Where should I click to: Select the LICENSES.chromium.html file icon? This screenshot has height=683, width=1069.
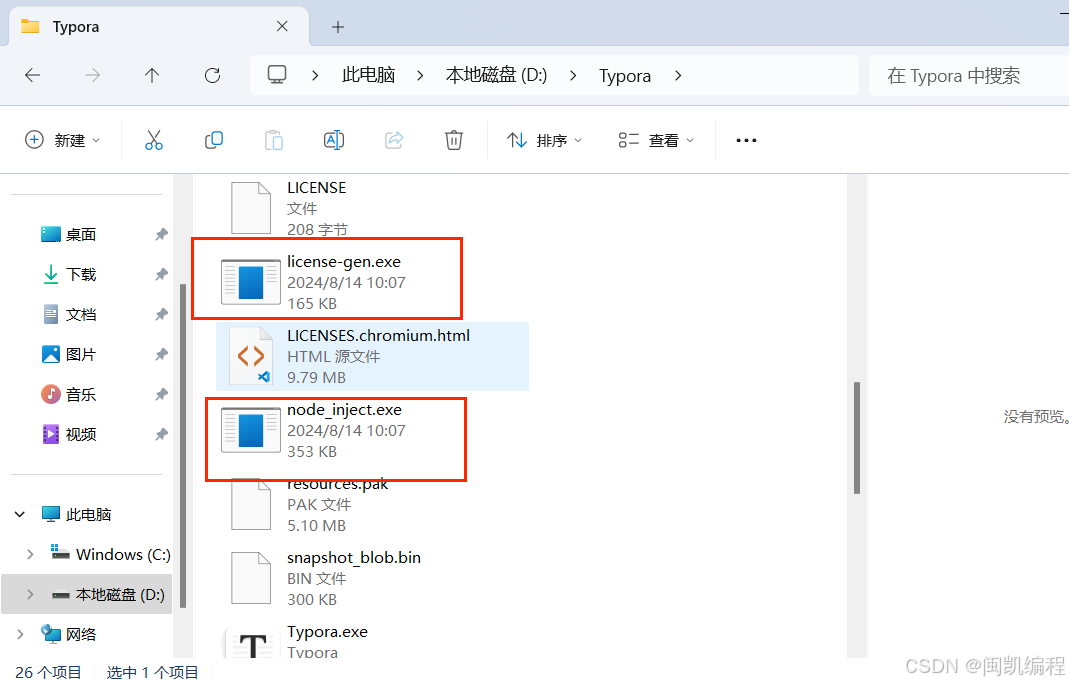251,356
